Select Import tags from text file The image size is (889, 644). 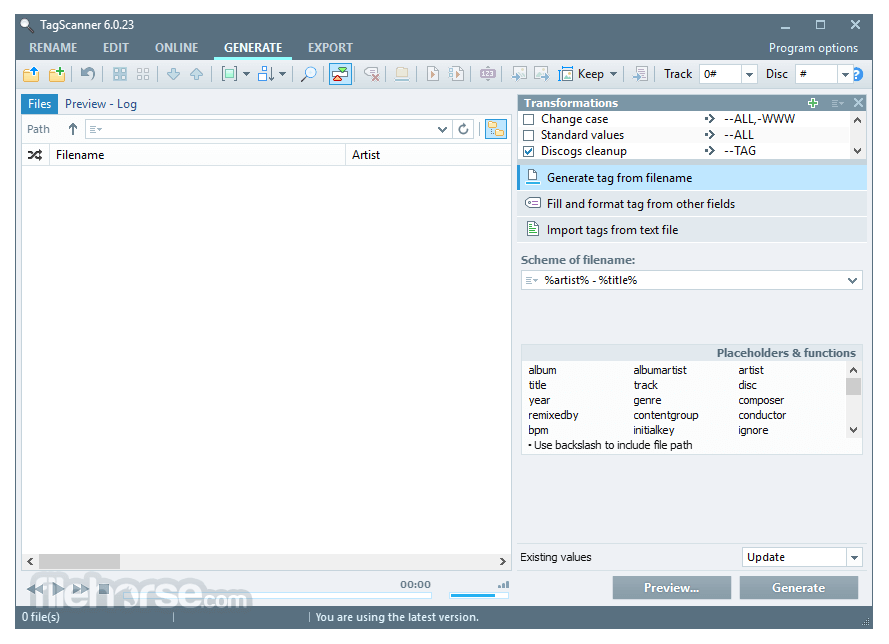(x=692, y=230)
